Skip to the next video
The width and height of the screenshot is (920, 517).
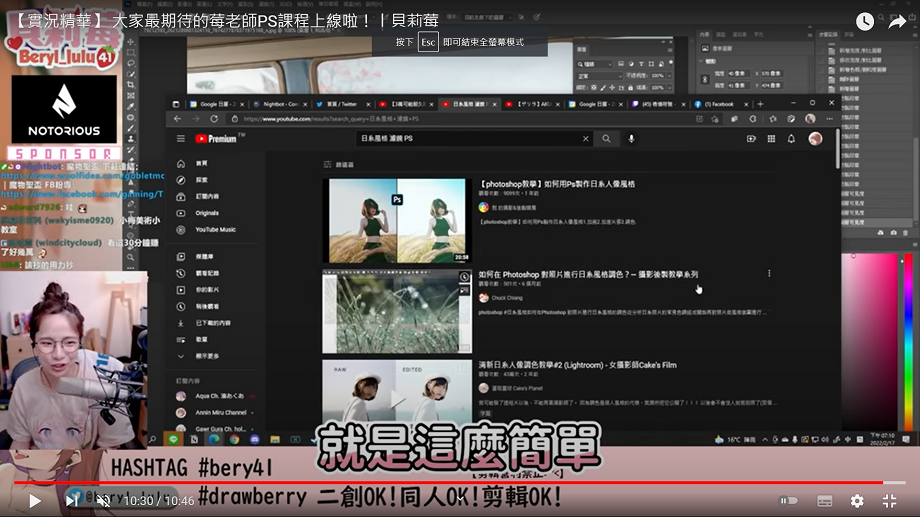pyautogui.click(x=72, y=501)
